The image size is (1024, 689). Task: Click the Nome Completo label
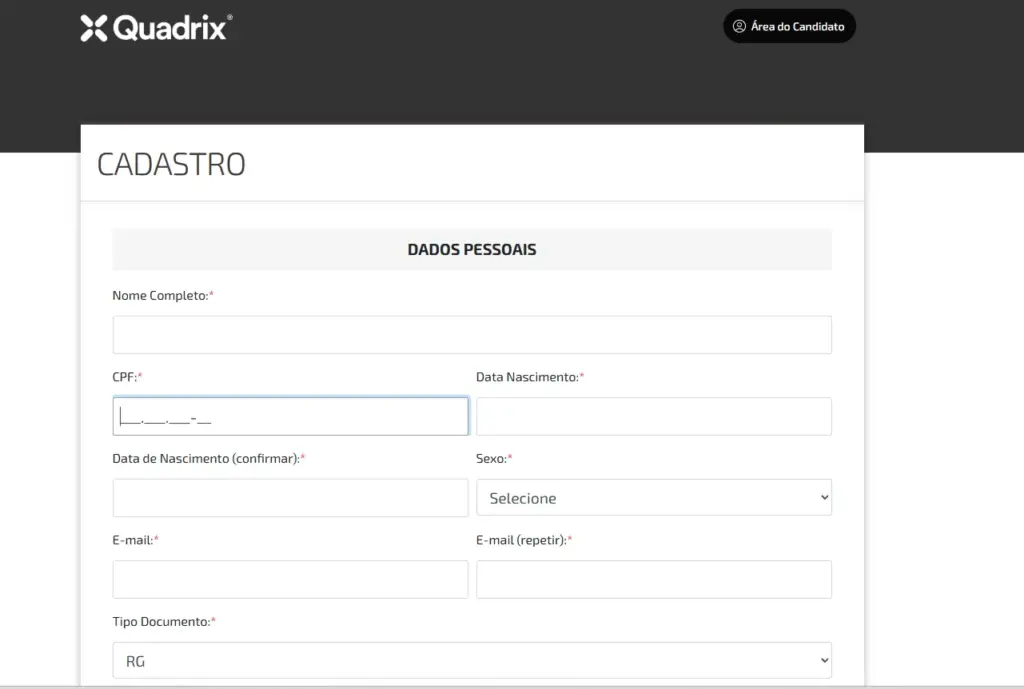tap(163, 295)
